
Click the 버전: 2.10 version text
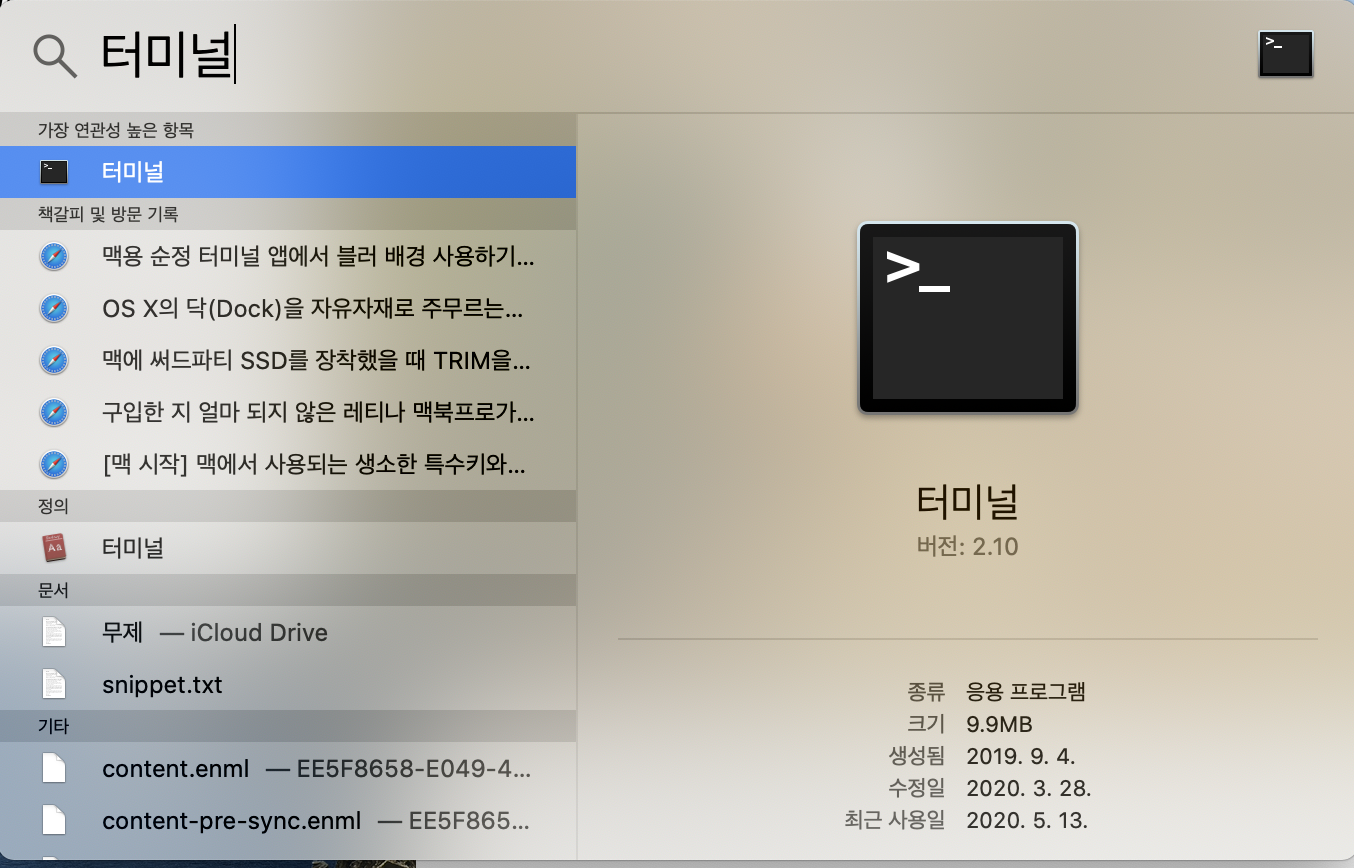(x=968, y=547)
